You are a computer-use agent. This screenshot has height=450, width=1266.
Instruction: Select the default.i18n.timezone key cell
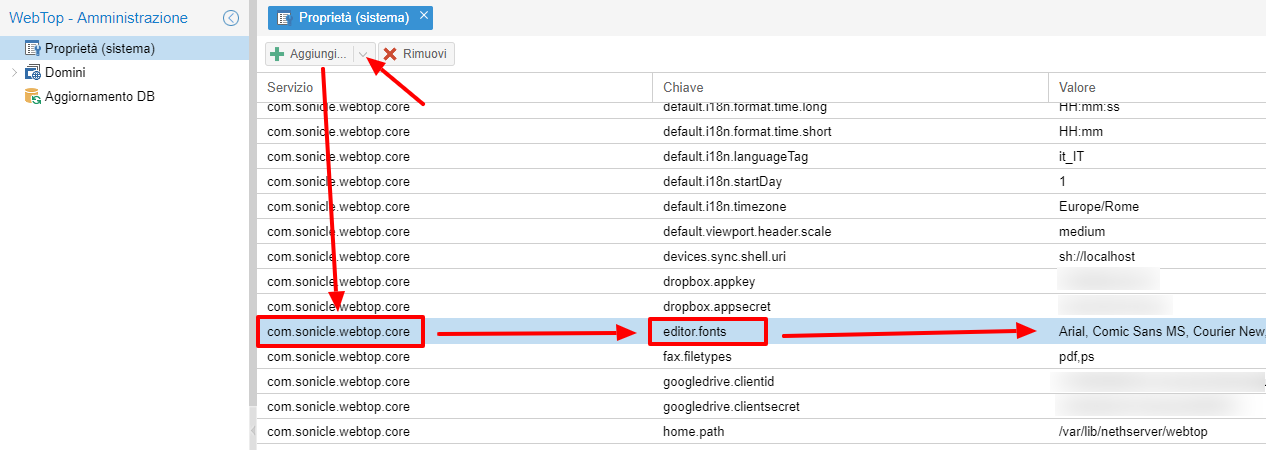tap(850, 206)
